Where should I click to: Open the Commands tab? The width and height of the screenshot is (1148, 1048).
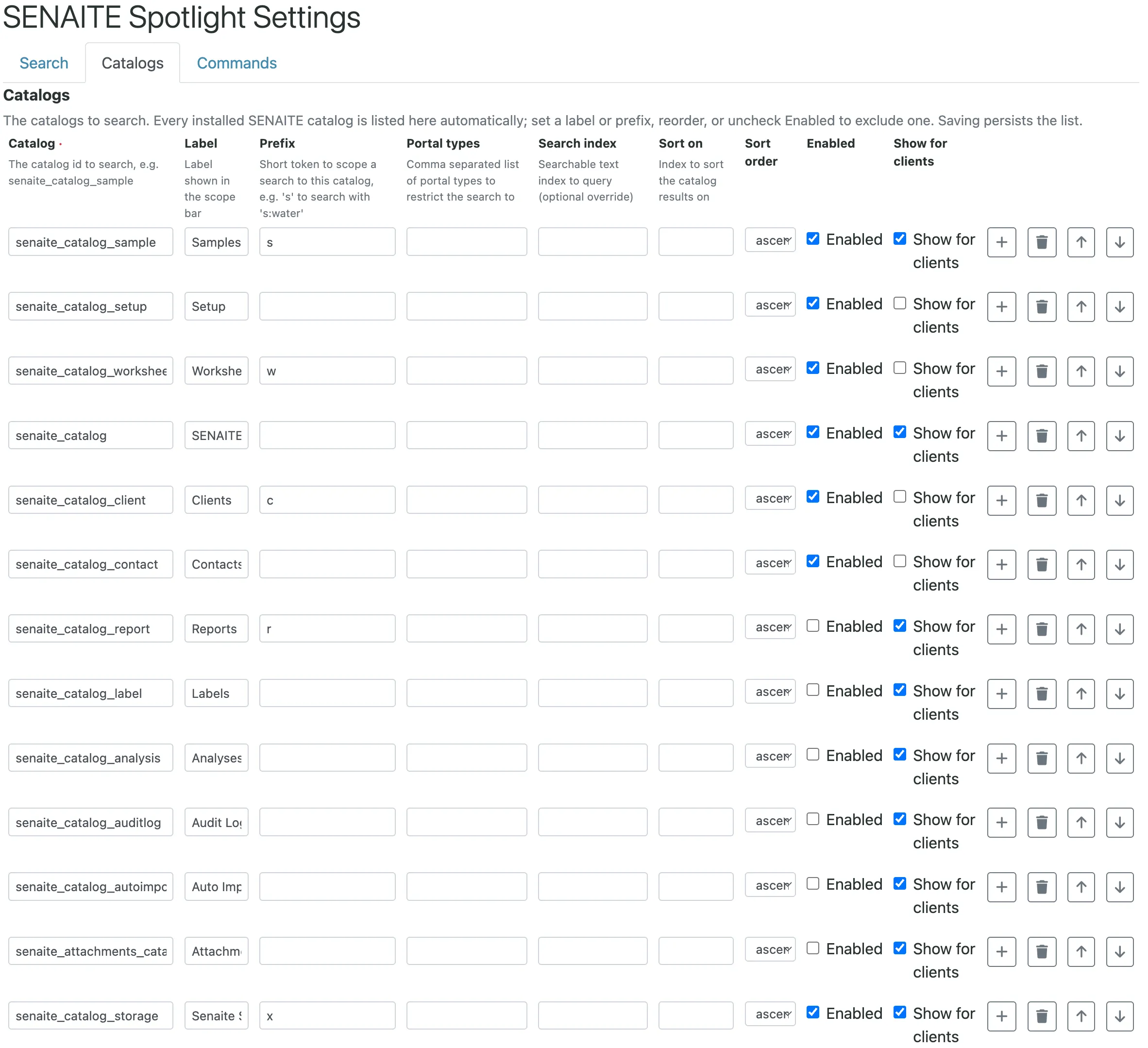(x=237, y=63)
